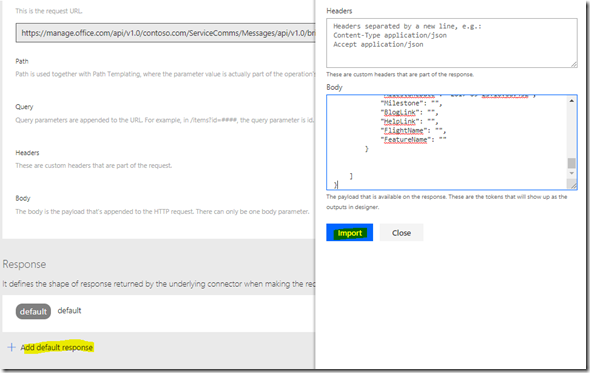Image resolution: width=590 pixels, height=373 pixels.
Task: Click the blue Import button
Action: (x=349, y=233)
